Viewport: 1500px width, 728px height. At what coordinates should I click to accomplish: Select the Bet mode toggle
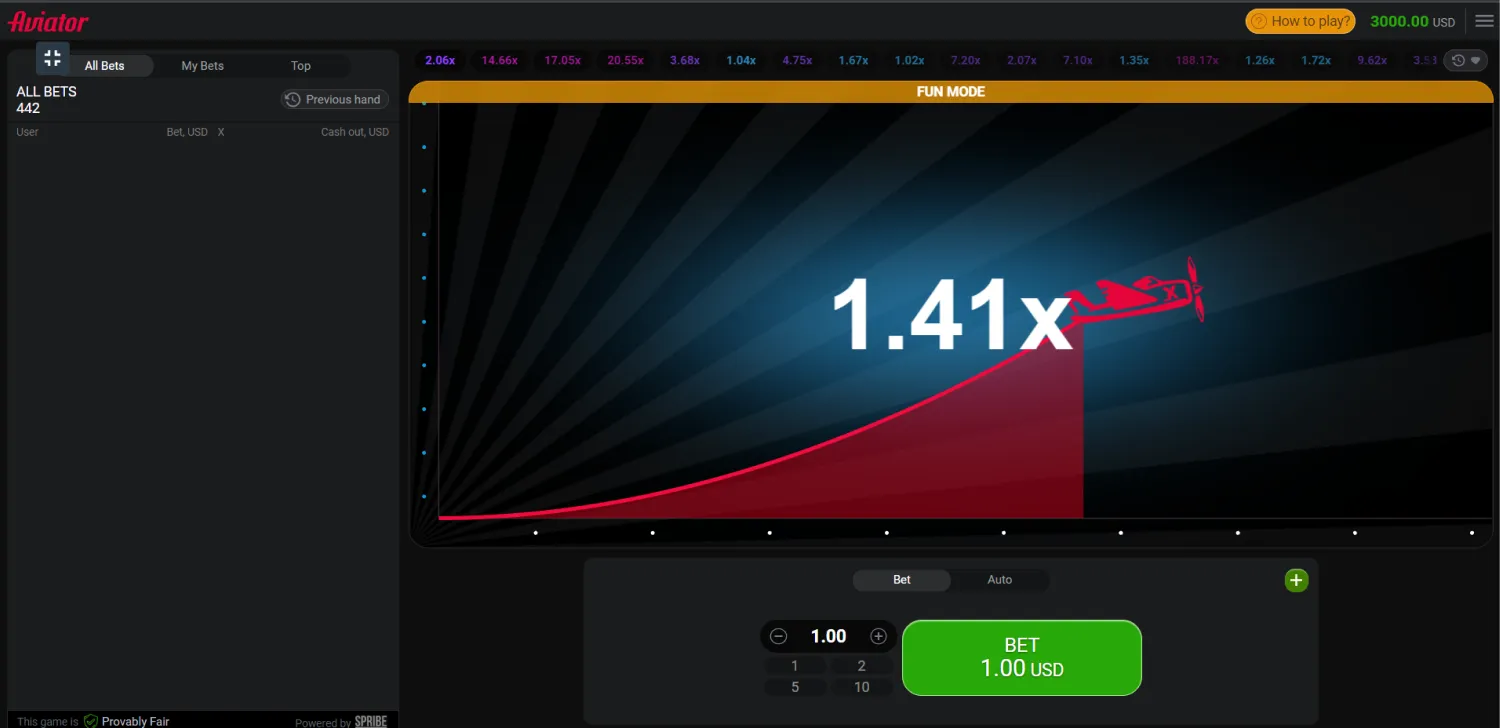click(x=901, y=580)
